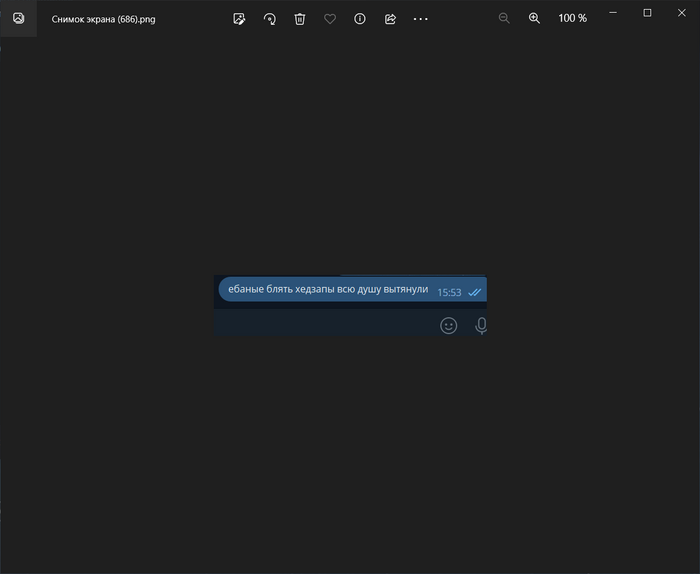Click the 15:53 timestamp in message

tap(449, 293)
